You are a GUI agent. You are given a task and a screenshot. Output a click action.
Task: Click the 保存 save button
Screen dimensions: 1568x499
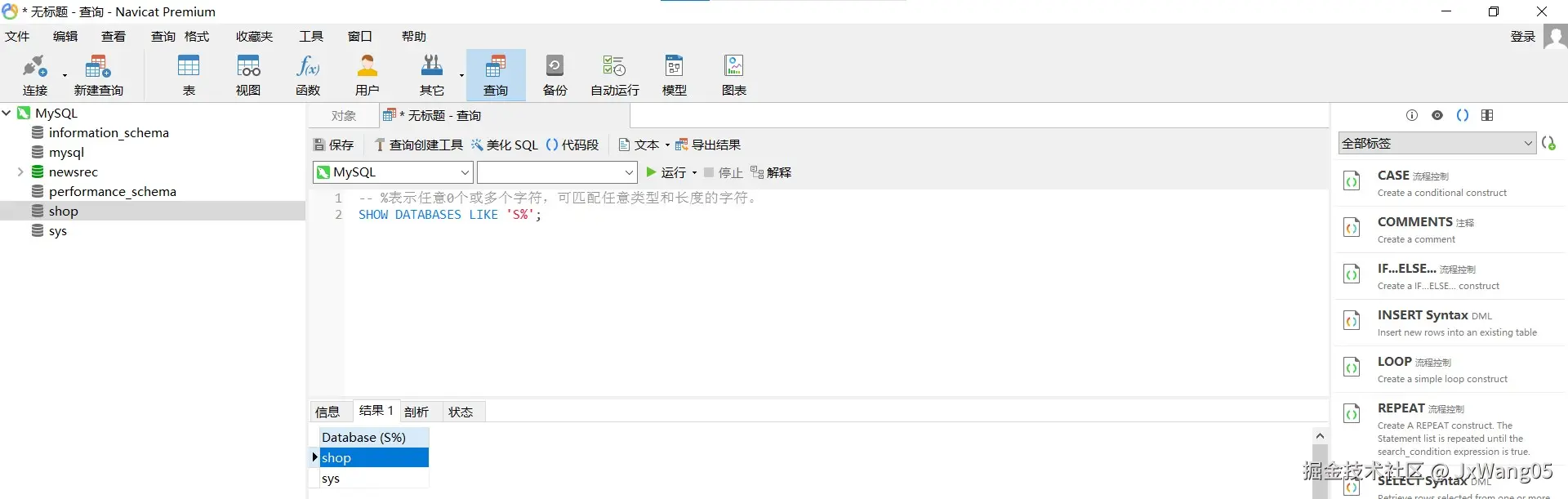[x=333, y=145]
